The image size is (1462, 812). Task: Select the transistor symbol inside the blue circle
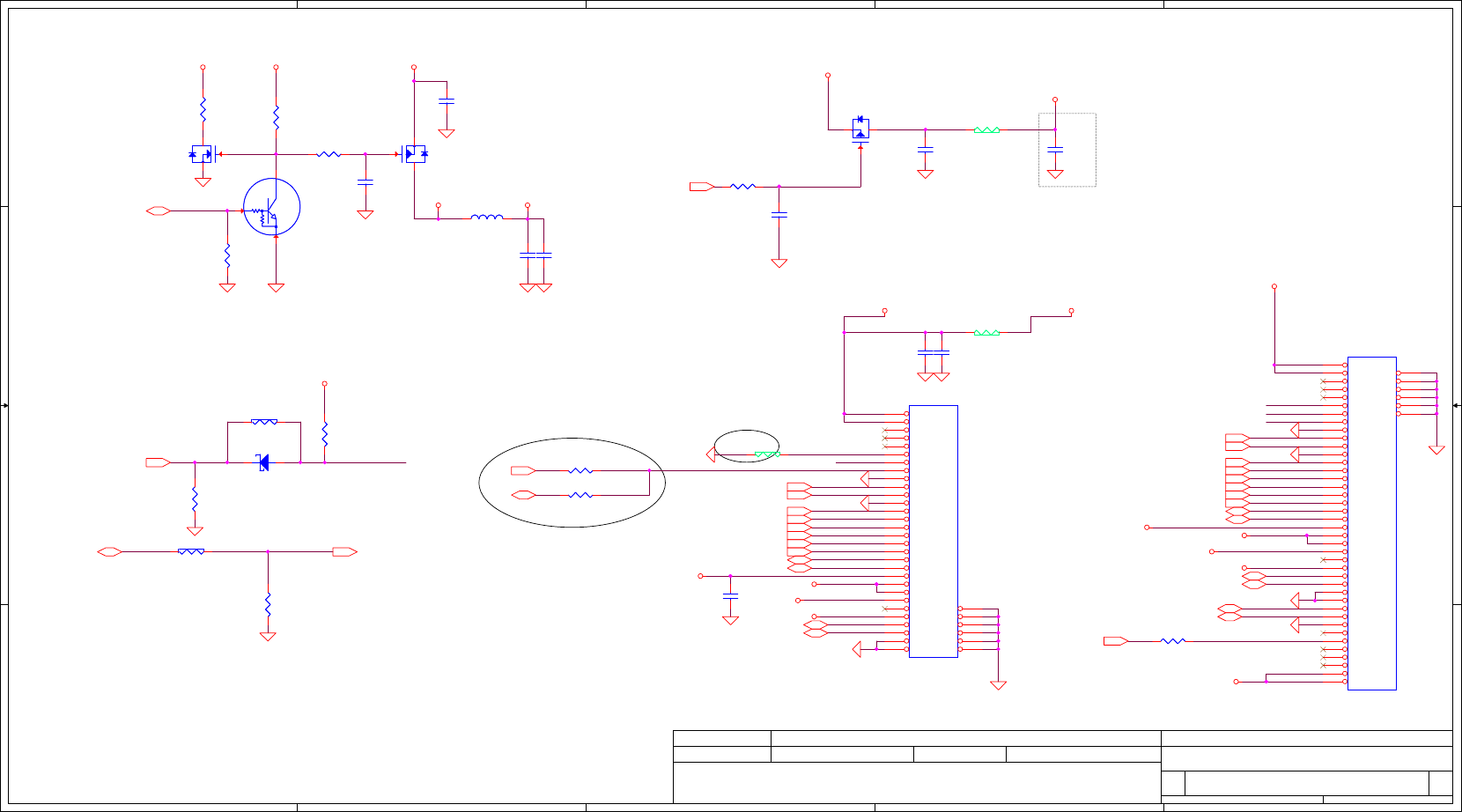[x=272, y=207]
